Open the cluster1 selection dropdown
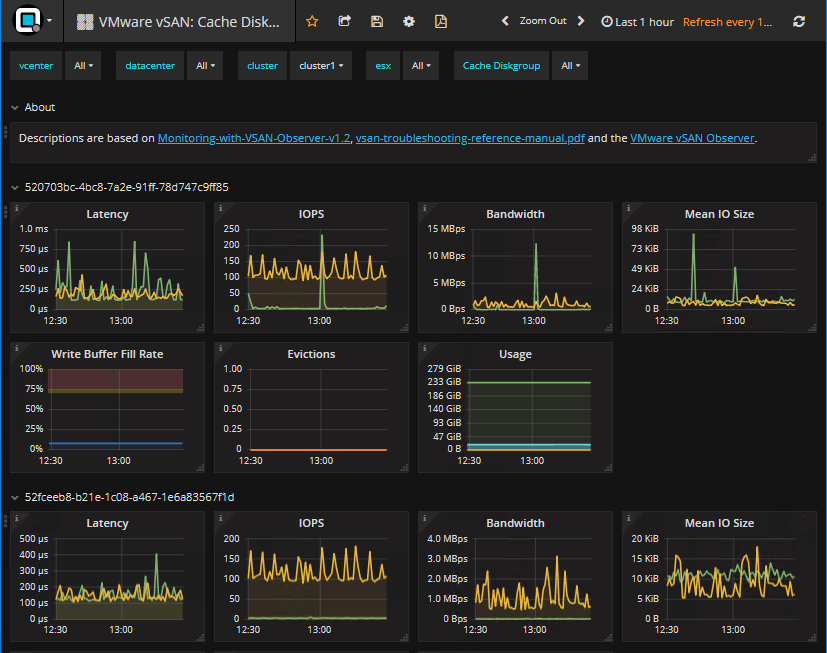 pyautogui.click(x=321, y=66)
